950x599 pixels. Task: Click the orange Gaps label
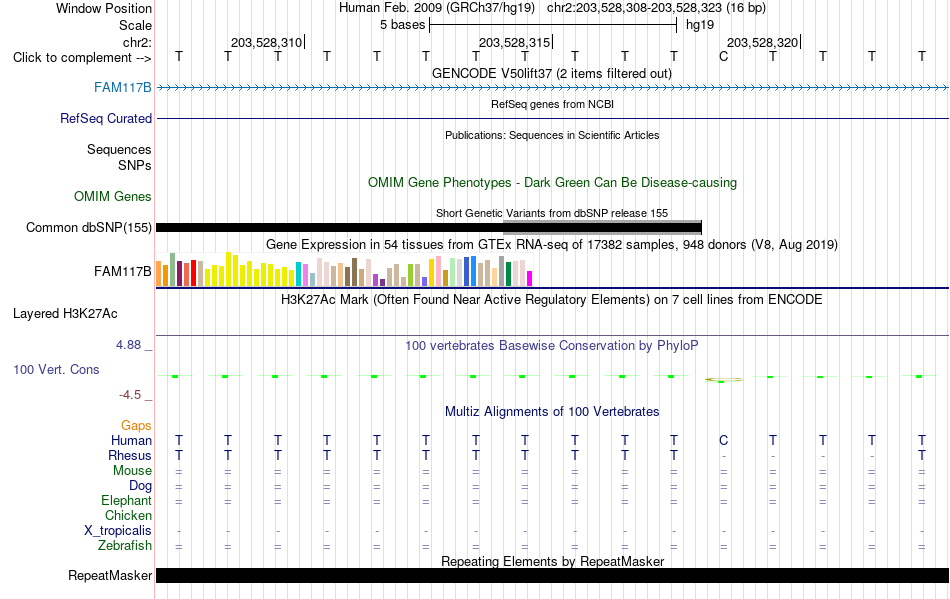(136, 425)
